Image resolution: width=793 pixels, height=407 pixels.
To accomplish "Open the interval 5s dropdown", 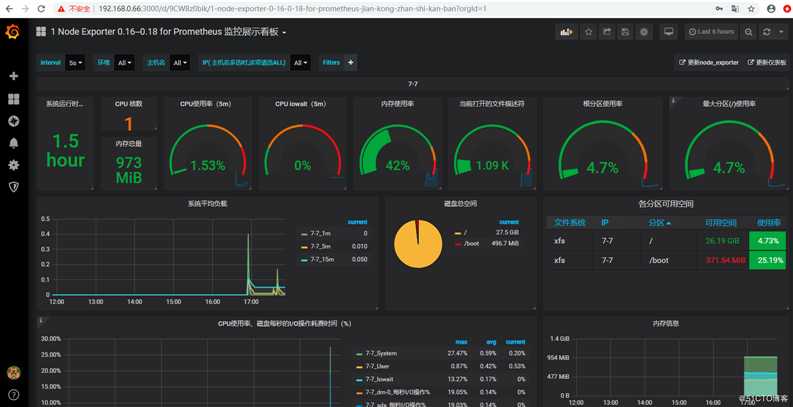I will coord(76,63).
